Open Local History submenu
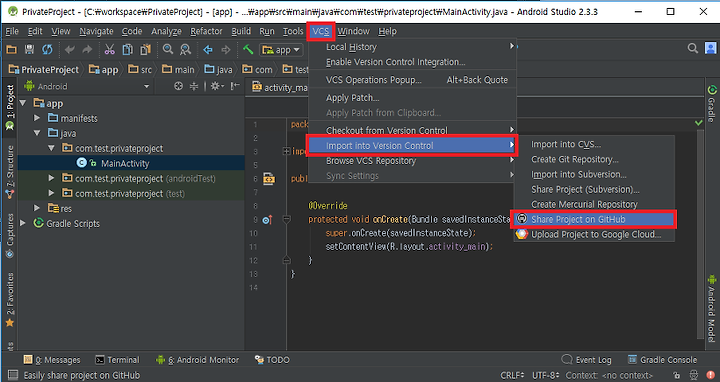Image resolution: width=720 pixels, height=382 pixels. point(412,47)
